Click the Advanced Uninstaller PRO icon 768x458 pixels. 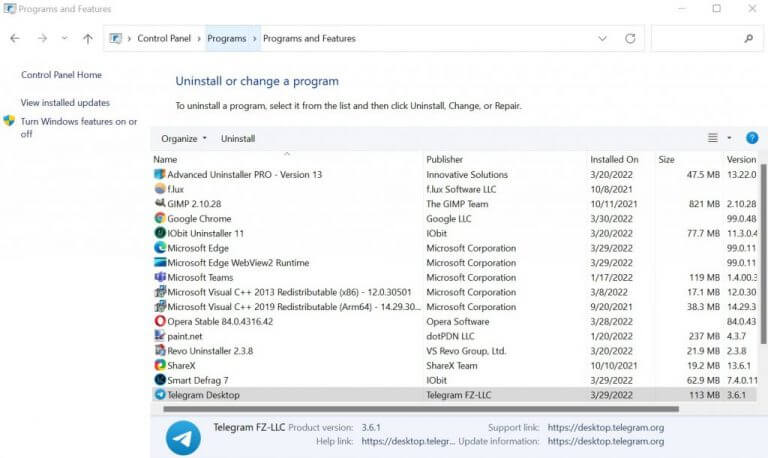(x=160, y=174)
